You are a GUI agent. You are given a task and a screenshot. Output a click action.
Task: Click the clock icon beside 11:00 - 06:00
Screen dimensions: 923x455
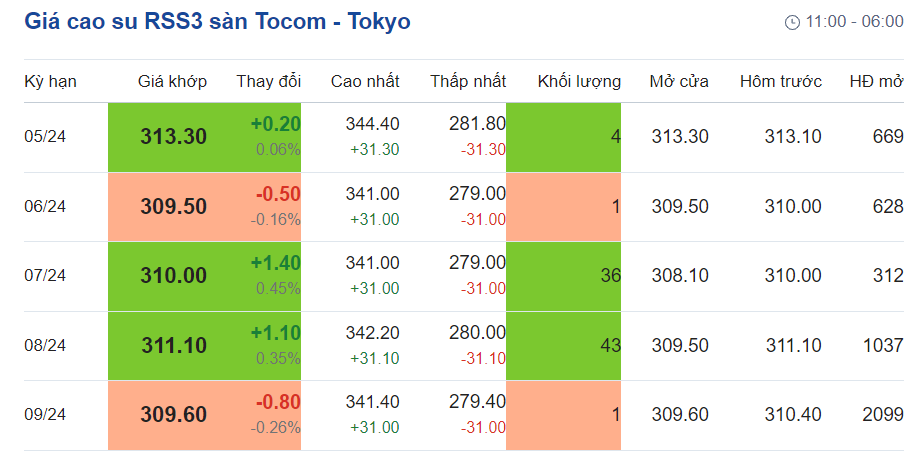pyautogui.click(x=792, y=22)
